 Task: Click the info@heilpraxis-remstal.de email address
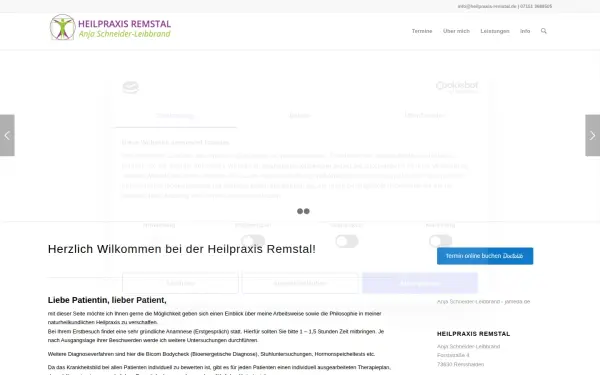click(x=487, y=7)
